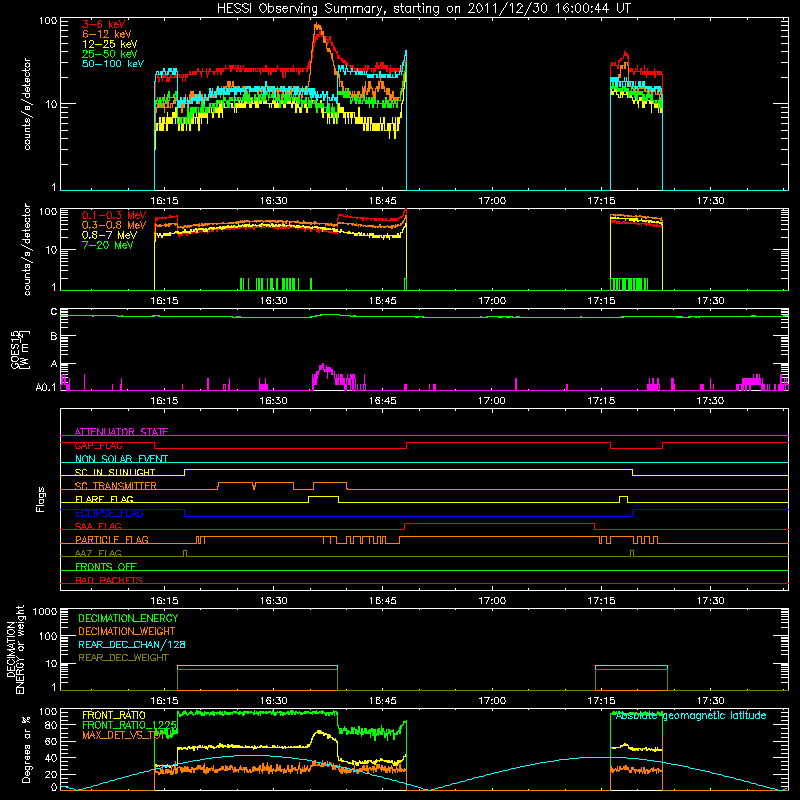Click the 0.1-0.3 MeV legend label
The height and width of the screenshot is (800, 800).
[114, 215]
